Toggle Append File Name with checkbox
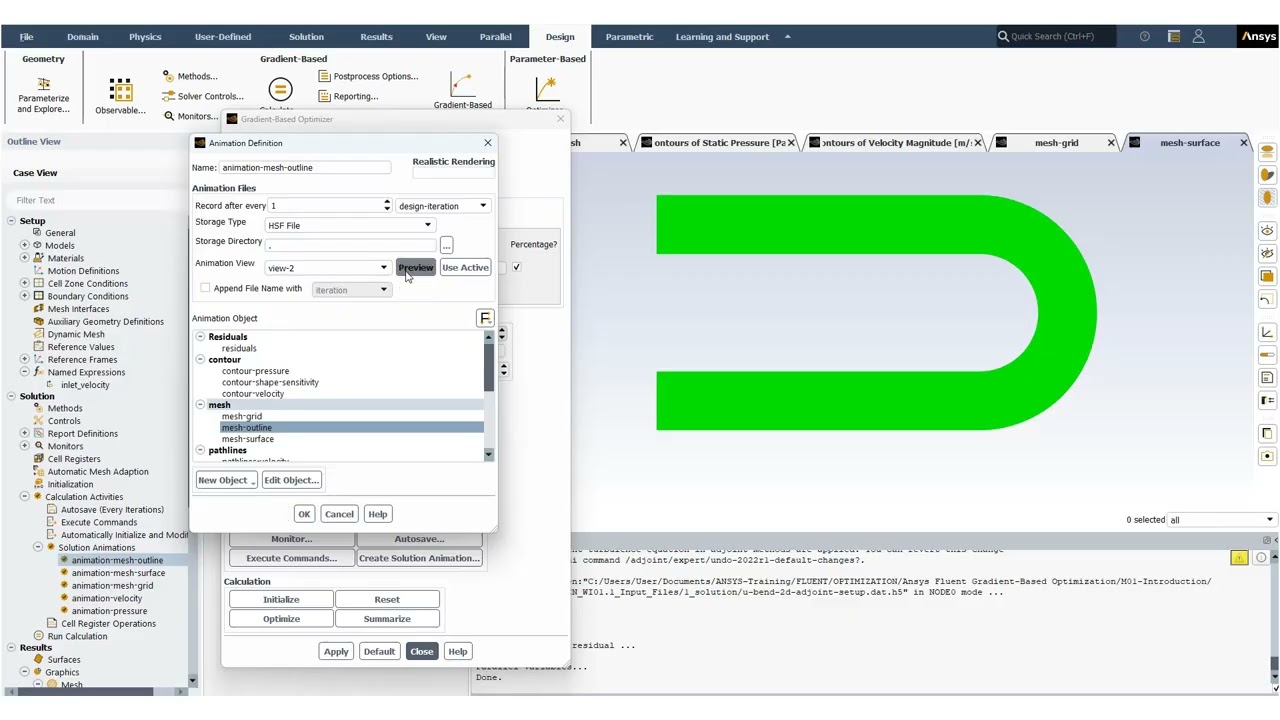The height and width of the screenshot is (720, 1280). tap(205, 289)
